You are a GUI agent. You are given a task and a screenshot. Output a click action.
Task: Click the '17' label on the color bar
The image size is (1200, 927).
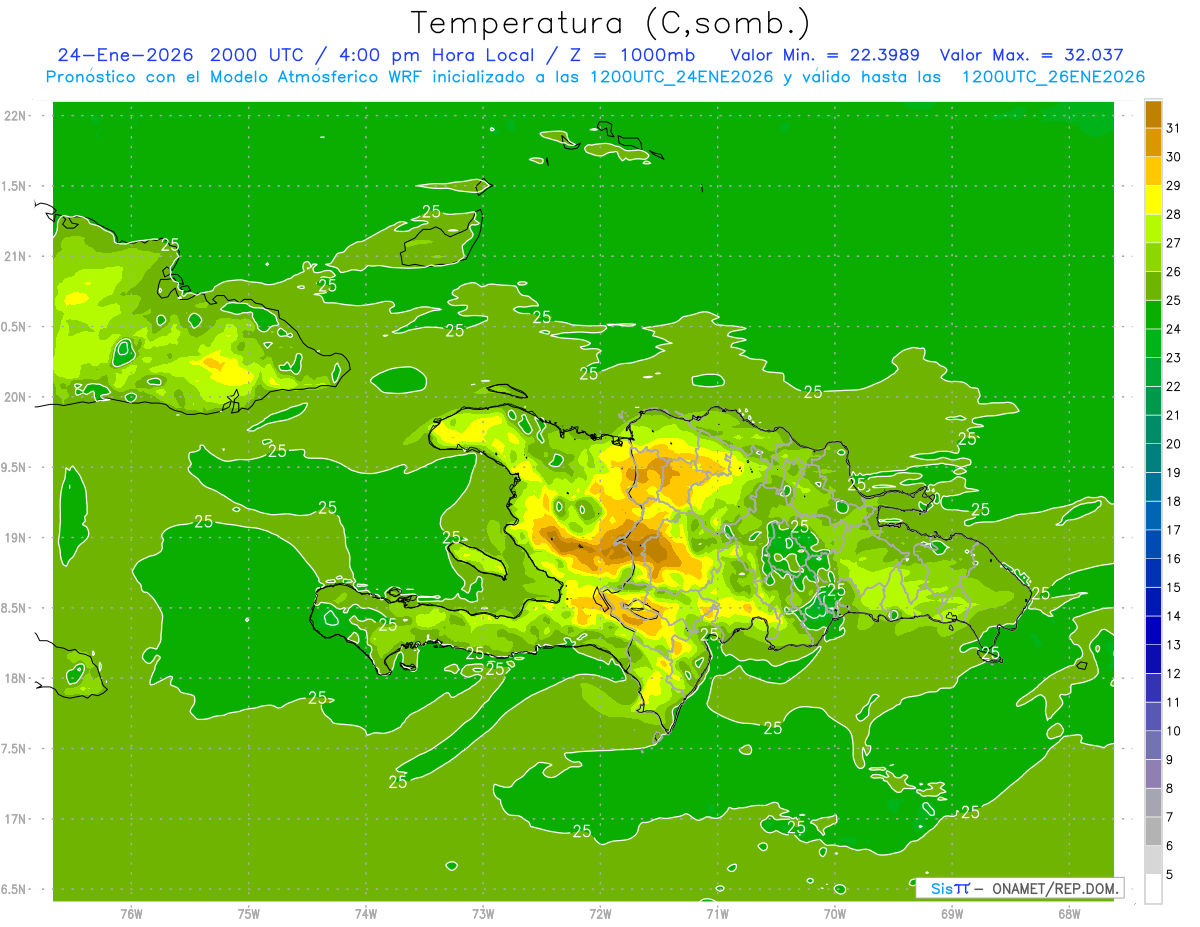[x=1174, y=530]
